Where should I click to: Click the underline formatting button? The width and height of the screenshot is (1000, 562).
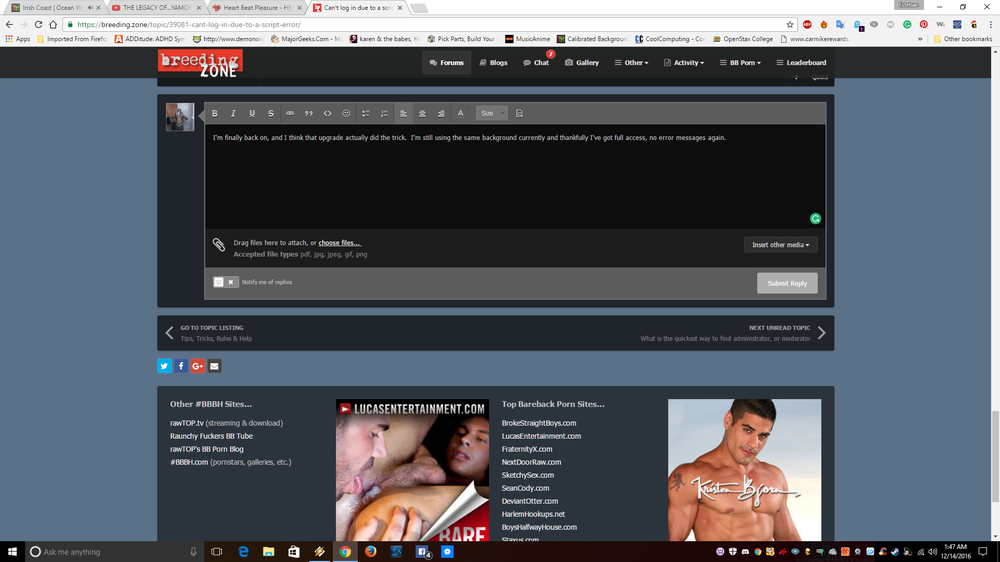pyautogui.click(x=252, y=114)
